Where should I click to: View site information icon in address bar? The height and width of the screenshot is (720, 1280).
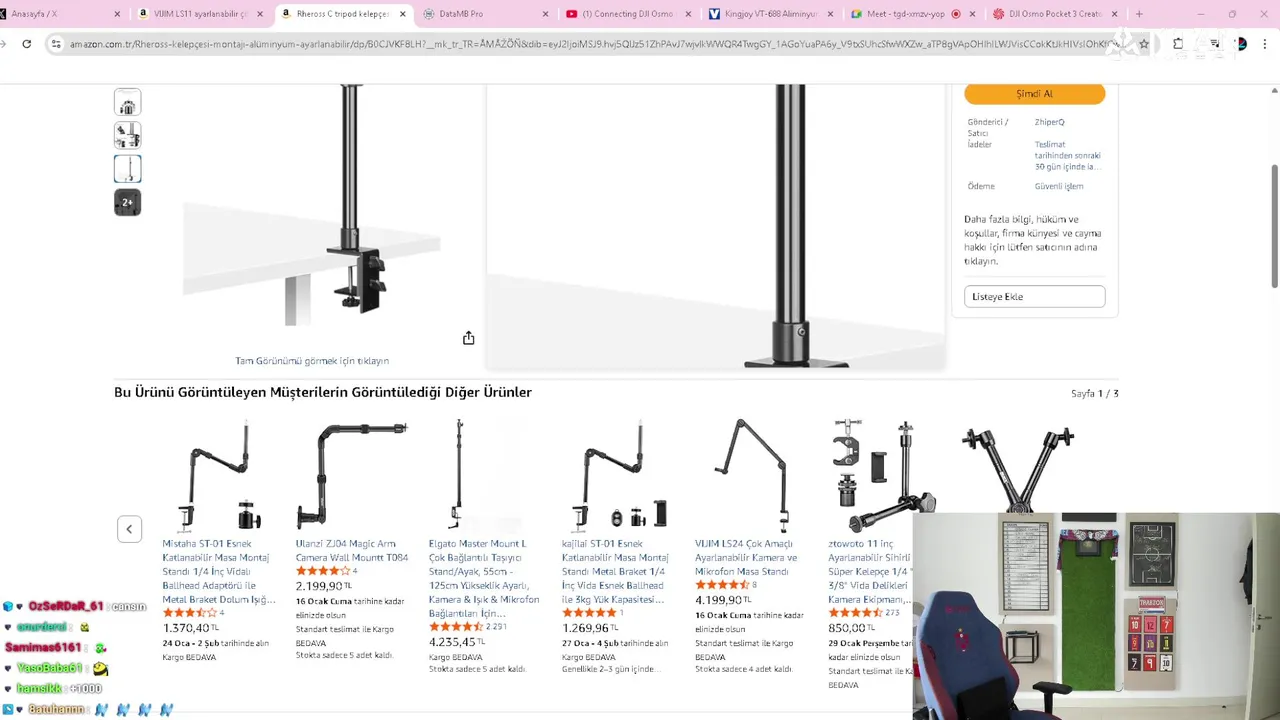point(56,44)
